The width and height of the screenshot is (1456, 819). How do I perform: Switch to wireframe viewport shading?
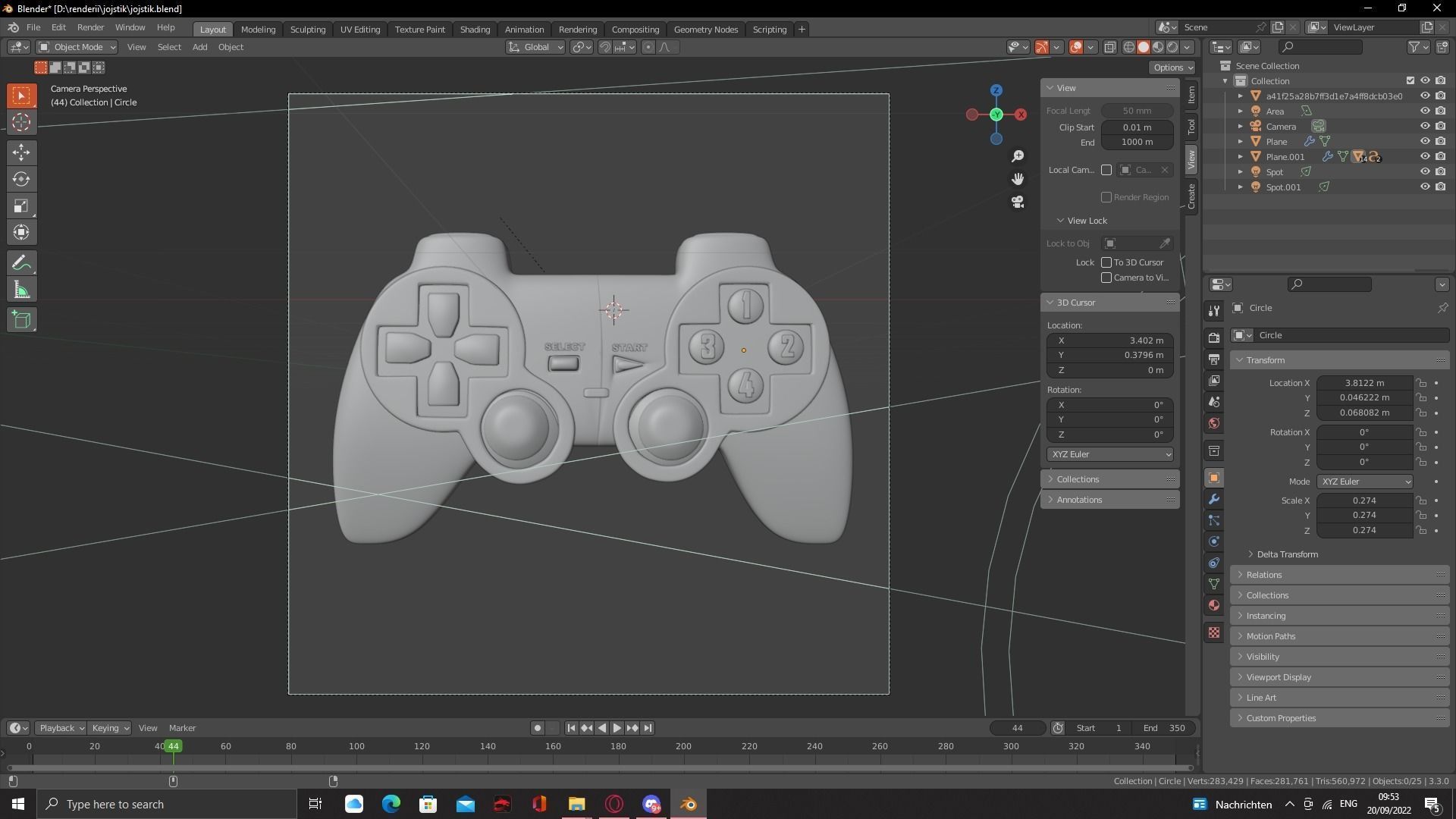[1129, 47]
